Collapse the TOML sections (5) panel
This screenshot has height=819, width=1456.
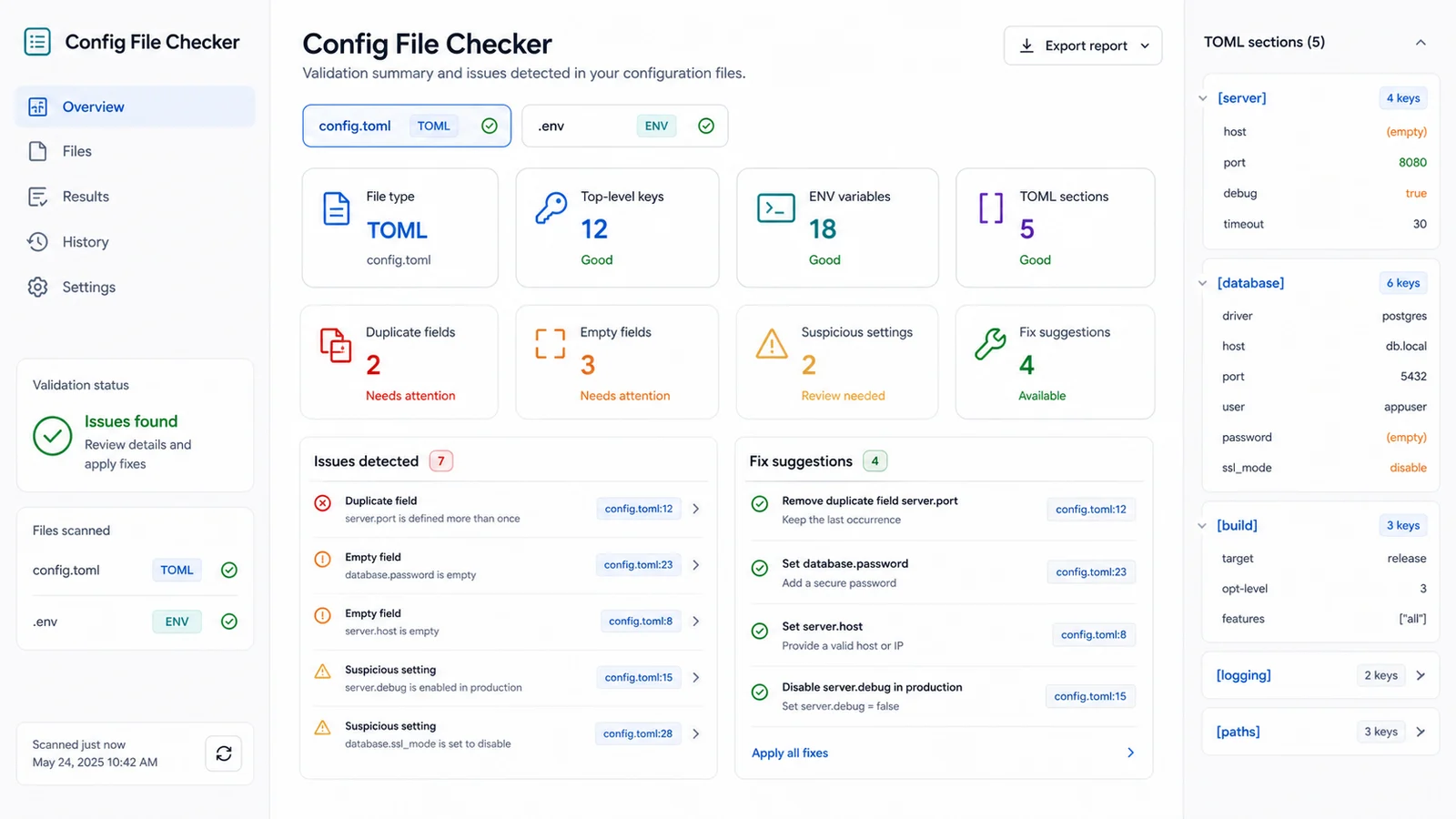1421,43
